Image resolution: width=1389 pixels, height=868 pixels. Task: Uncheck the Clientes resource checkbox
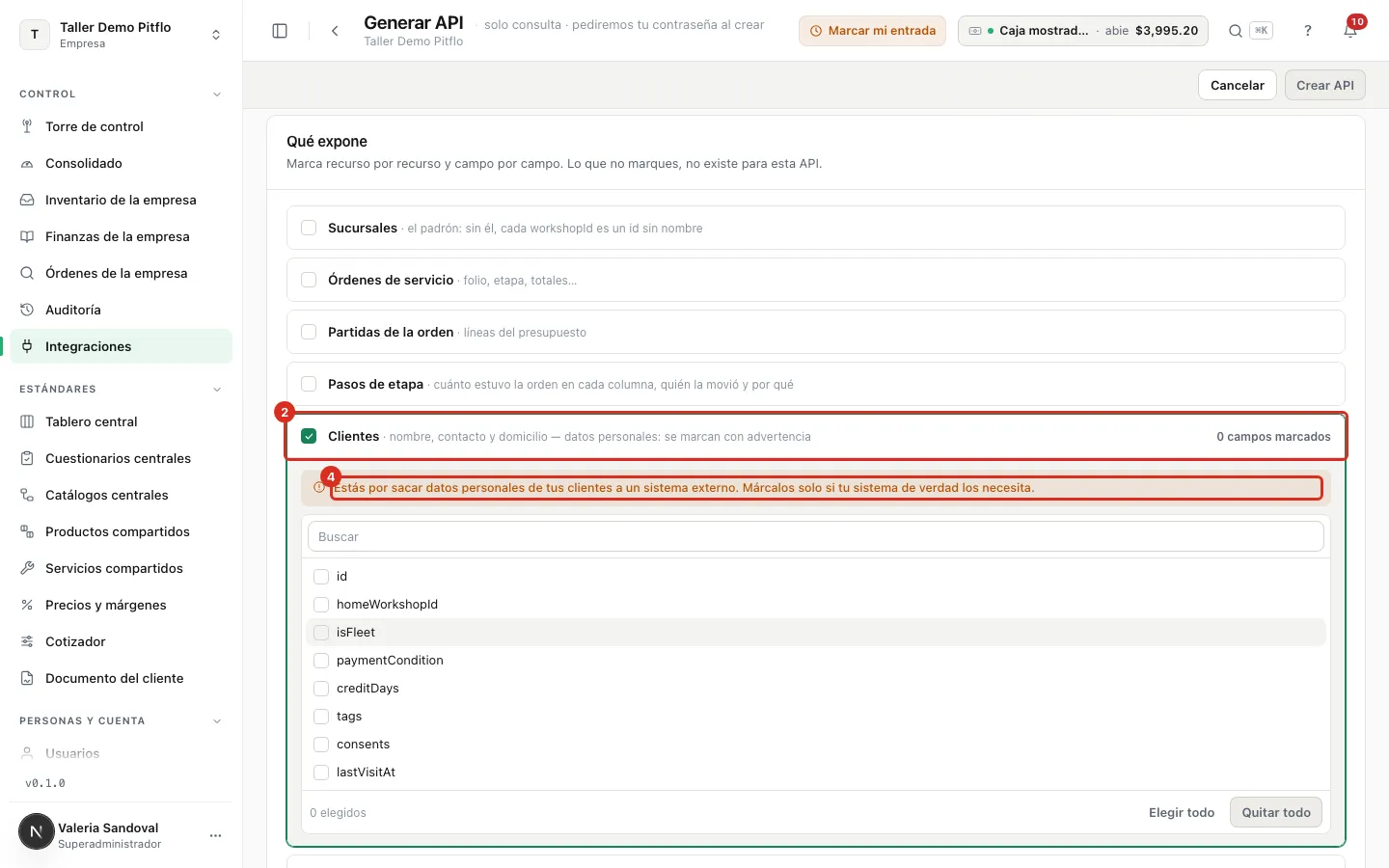click(x=309, y=436)
